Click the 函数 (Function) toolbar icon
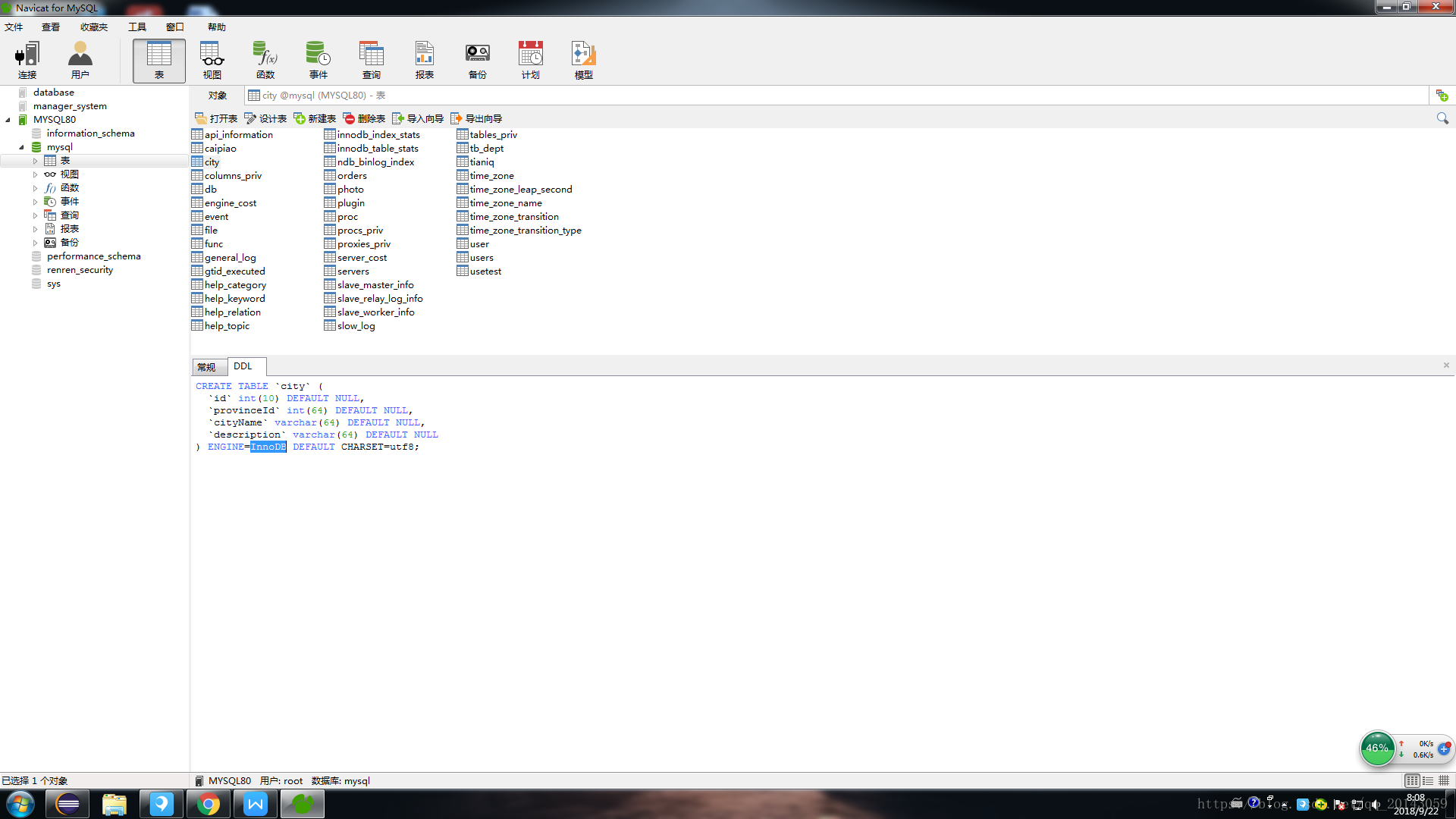 click(265, 59)
